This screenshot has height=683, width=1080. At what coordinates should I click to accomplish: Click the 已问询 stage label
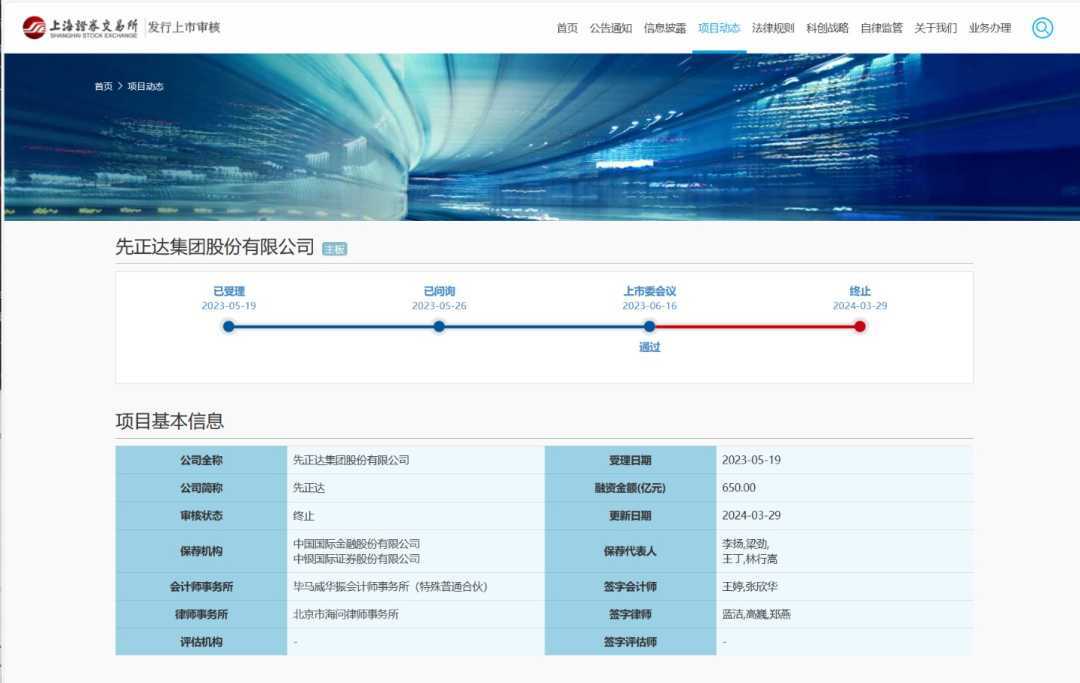click(439, 291)
